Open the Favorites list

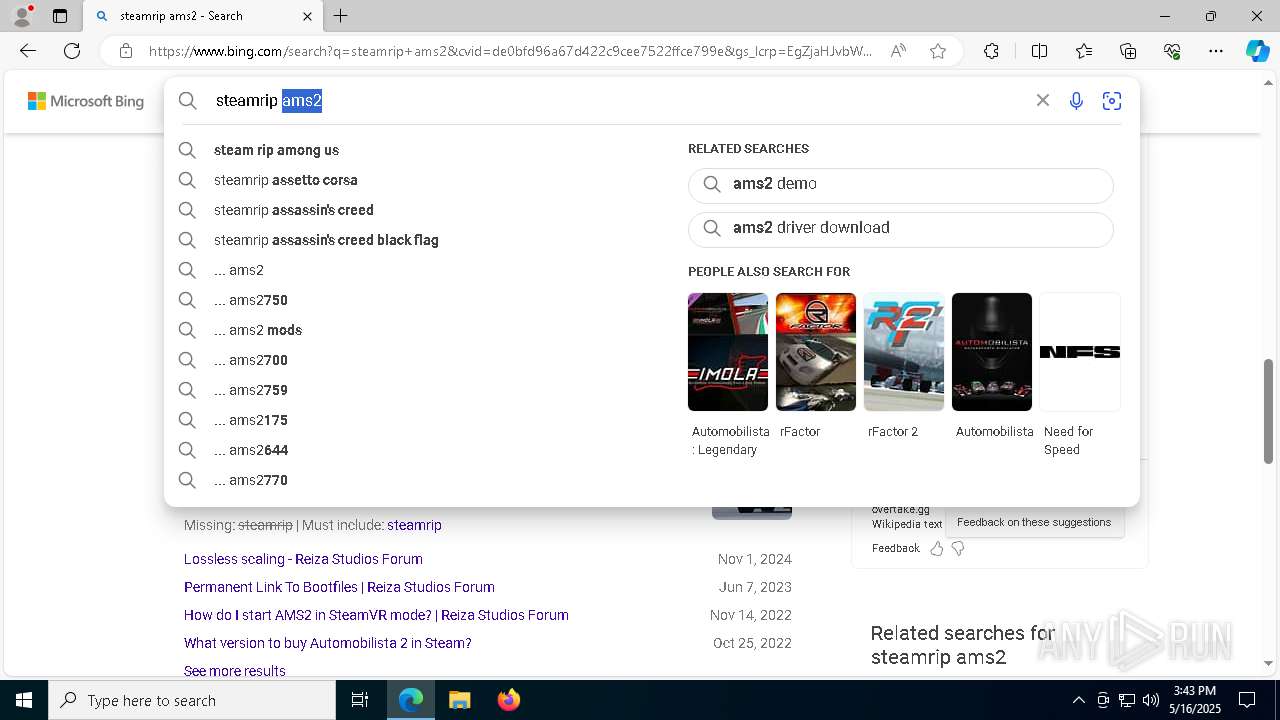(1084, 51)
